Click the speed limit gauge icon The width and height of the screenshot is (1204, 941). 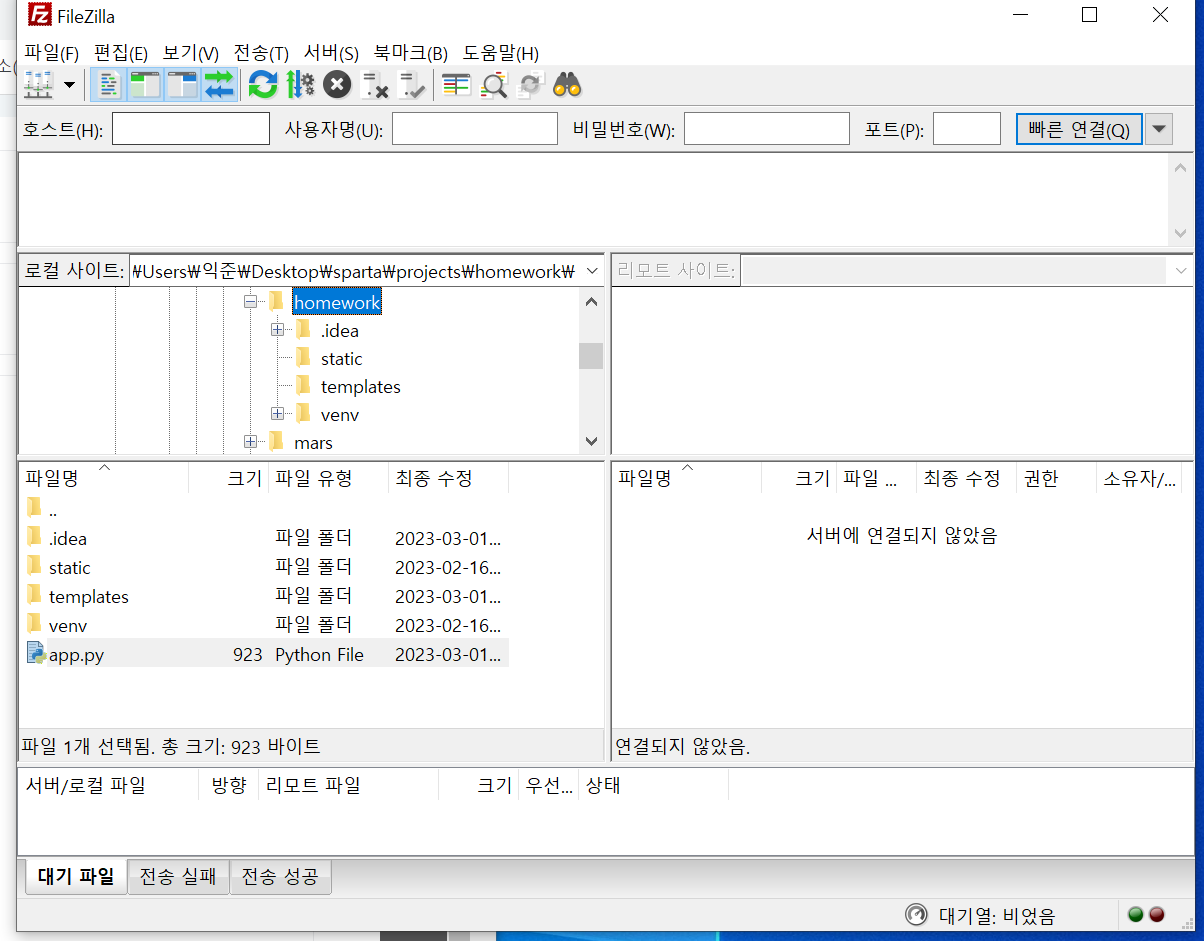916,914
